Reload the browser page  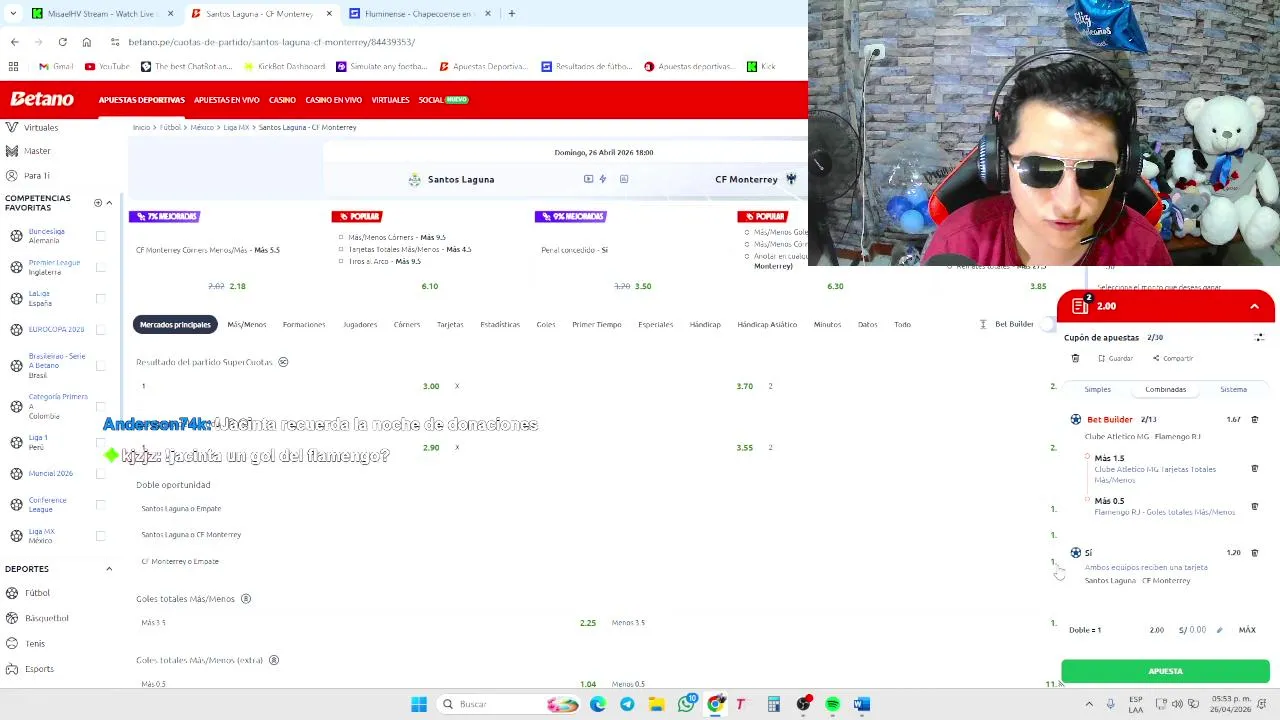pos(62,42)
